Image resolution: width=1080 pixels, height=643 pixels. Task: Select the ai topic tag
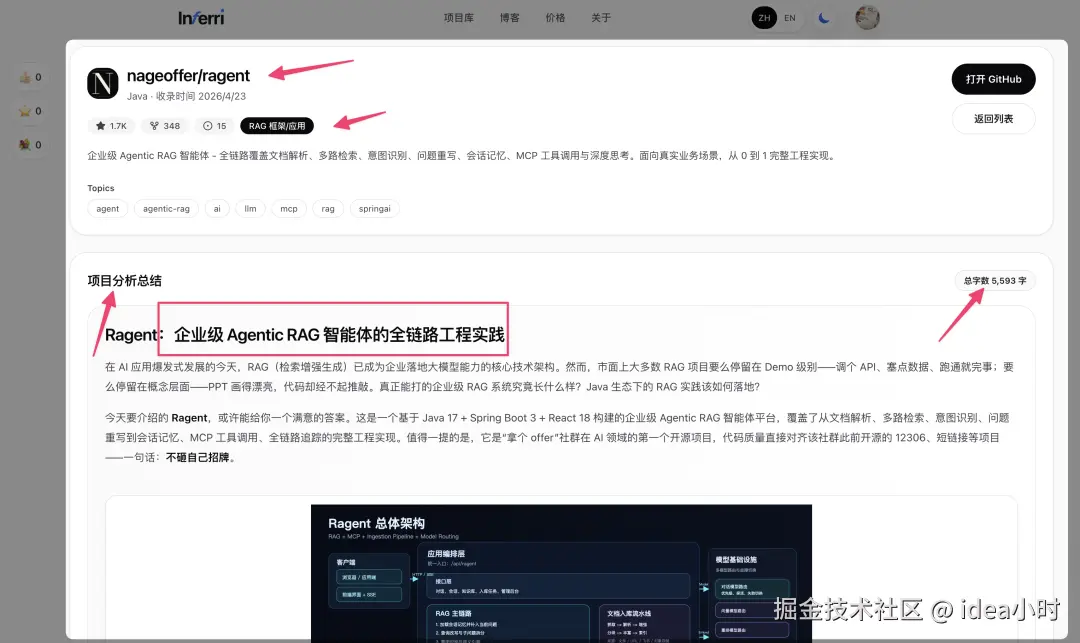pyautogui.click(x=217, y=209)
